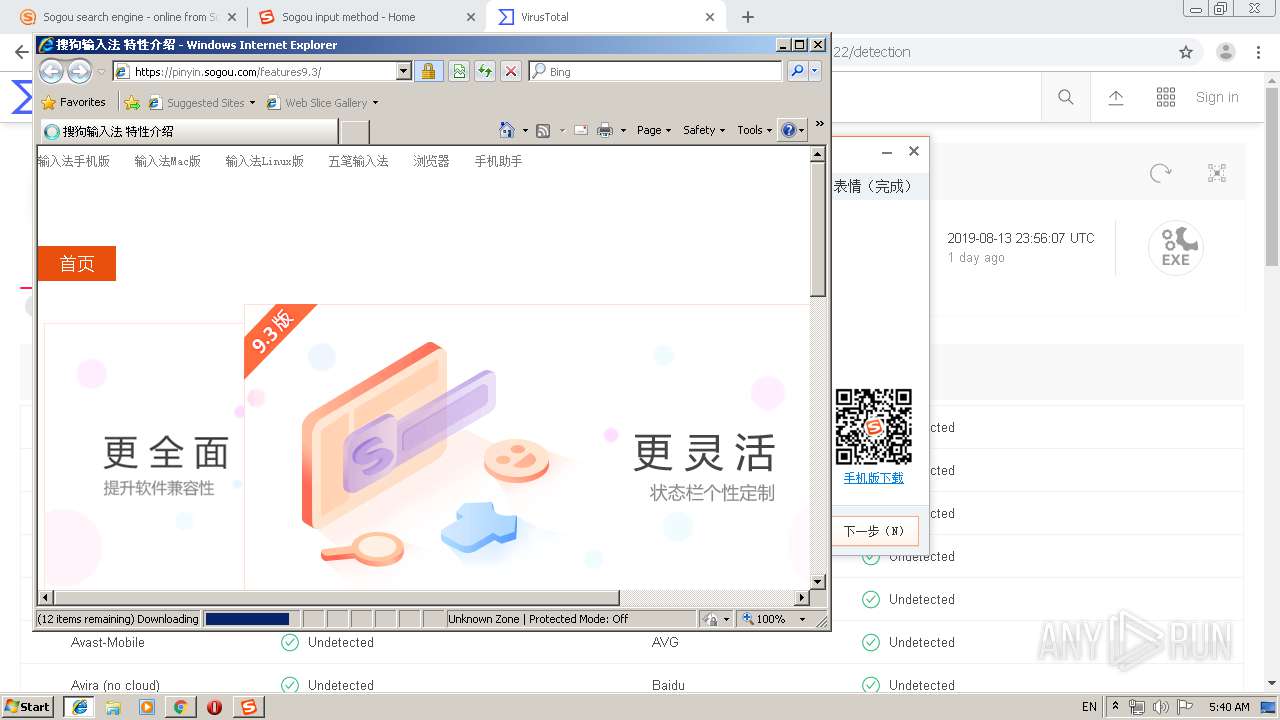Click the VirusTotal graph icon

1217,173
